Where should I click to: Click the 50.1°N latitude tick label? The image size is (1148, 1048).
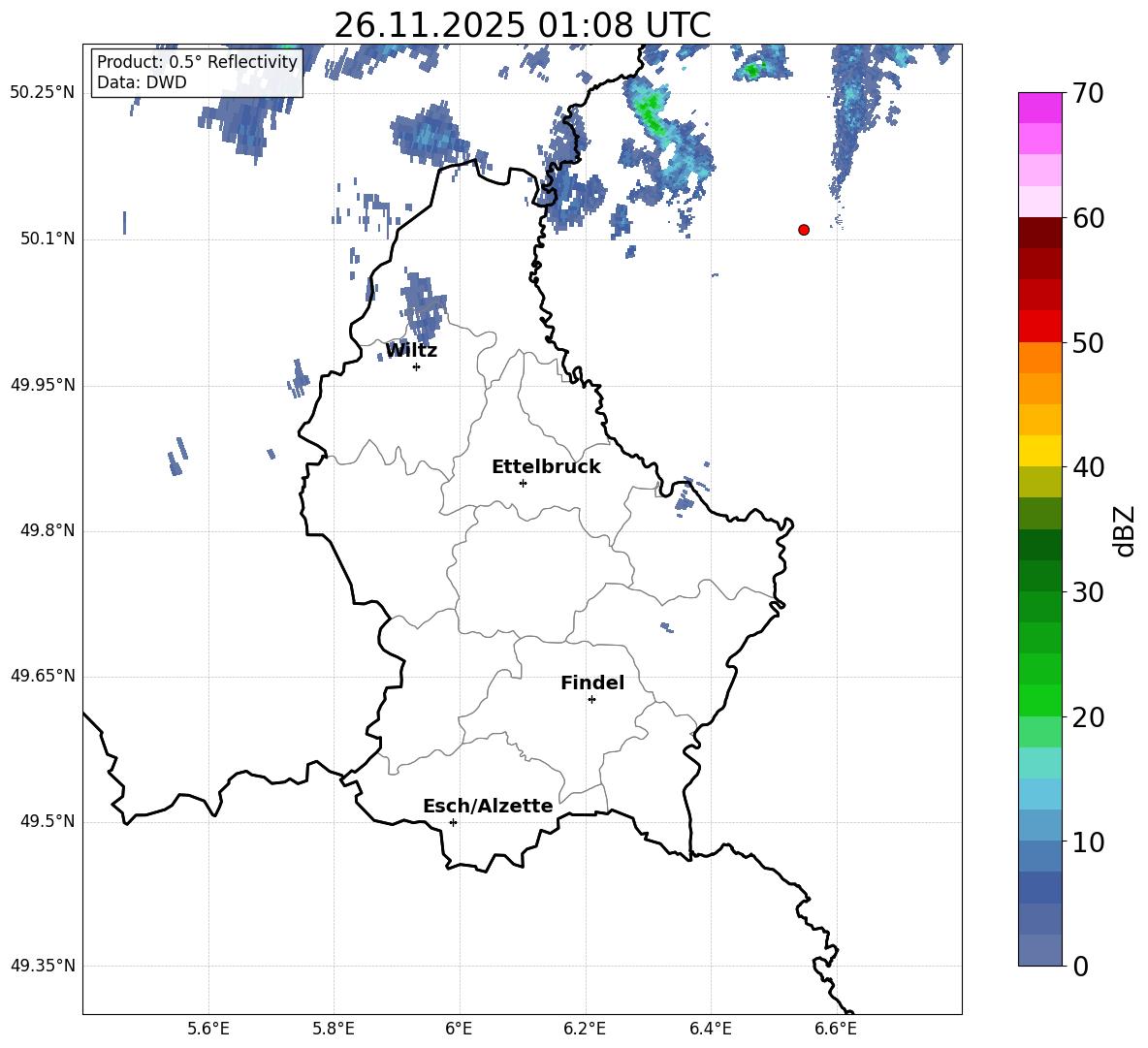click(47, 238)
